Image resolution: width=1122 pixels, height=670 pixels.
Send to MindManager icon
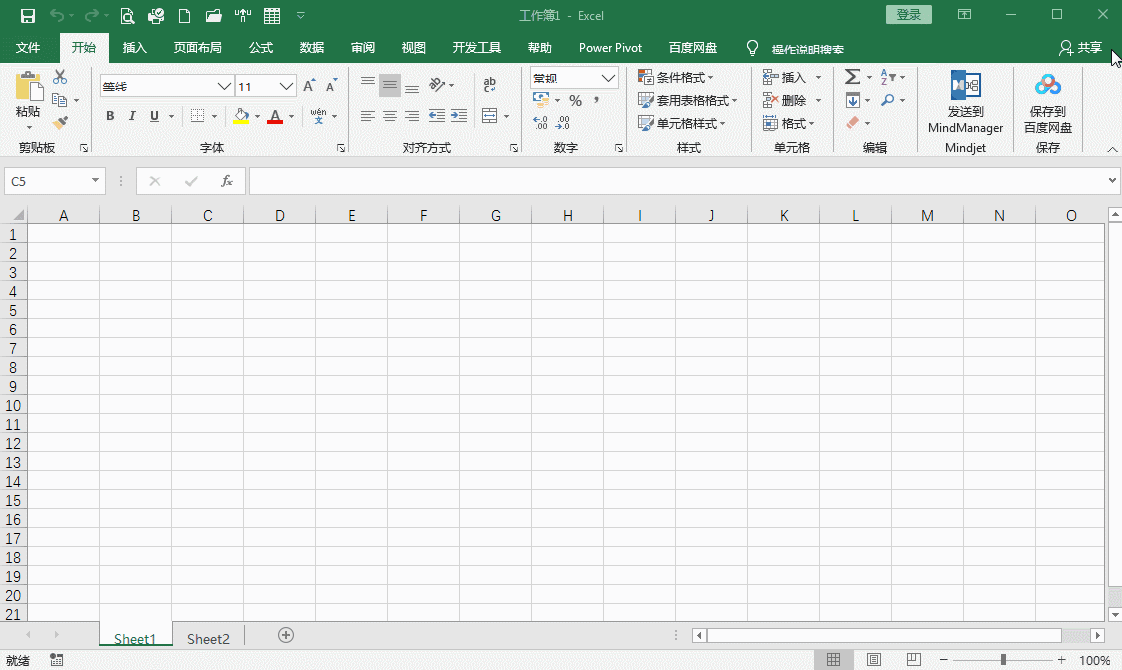965,85
